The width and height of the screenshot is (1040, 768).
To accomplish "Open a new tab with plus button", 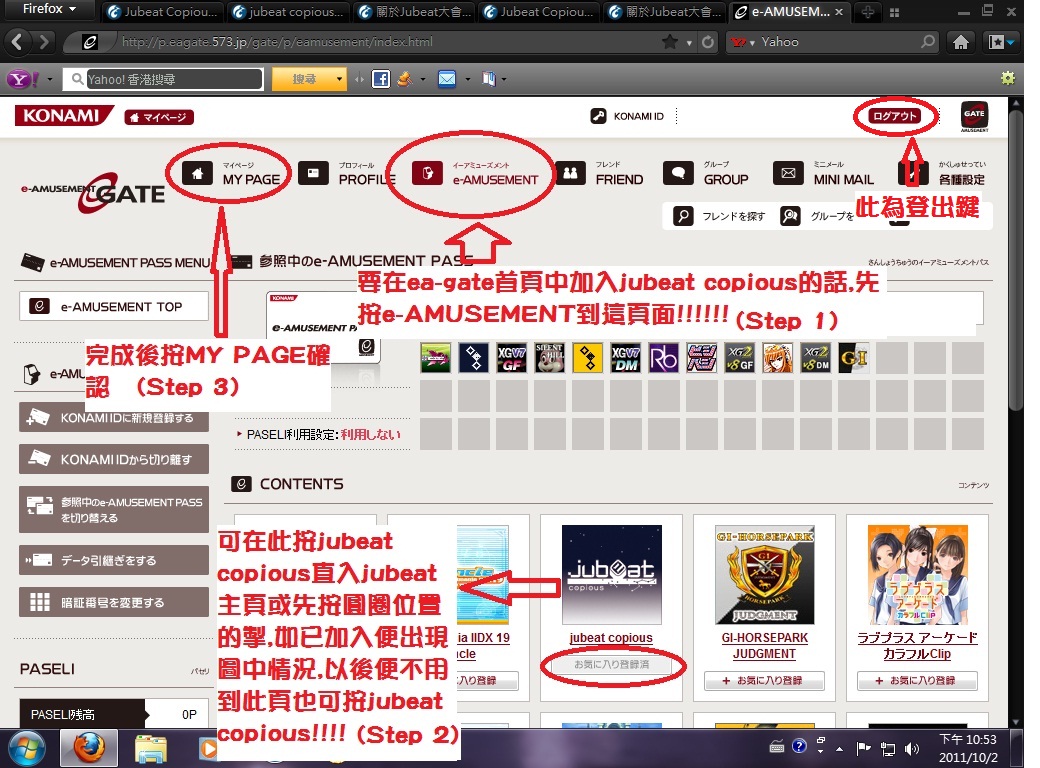I will click(868, 12).
